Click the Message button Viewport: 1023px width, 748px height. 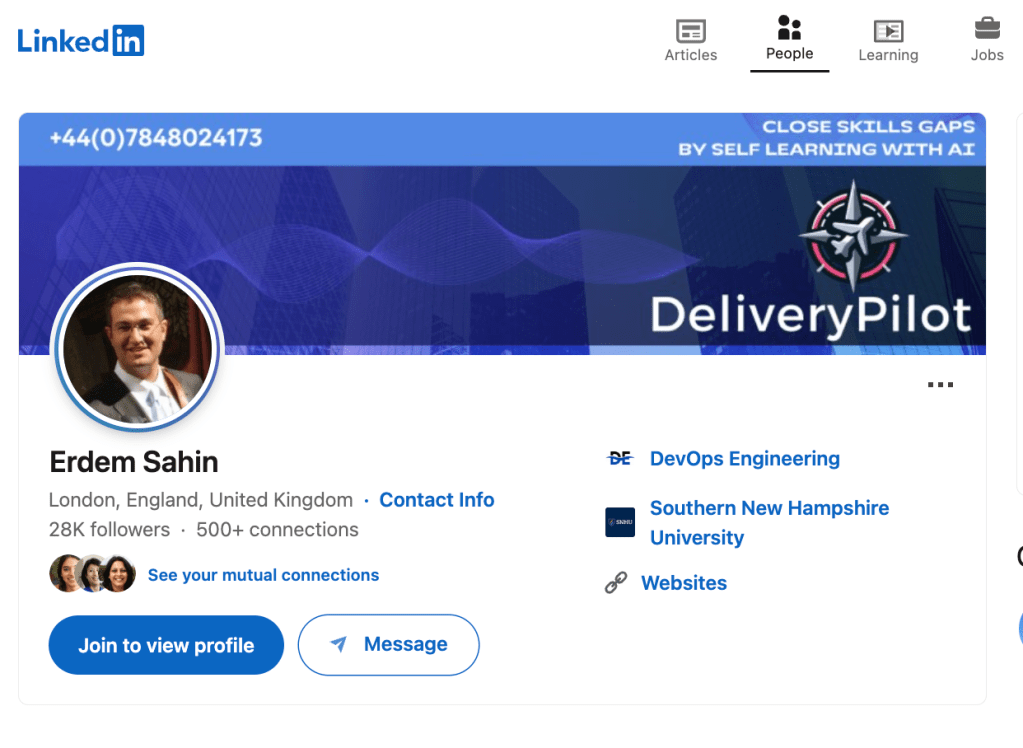389,645
